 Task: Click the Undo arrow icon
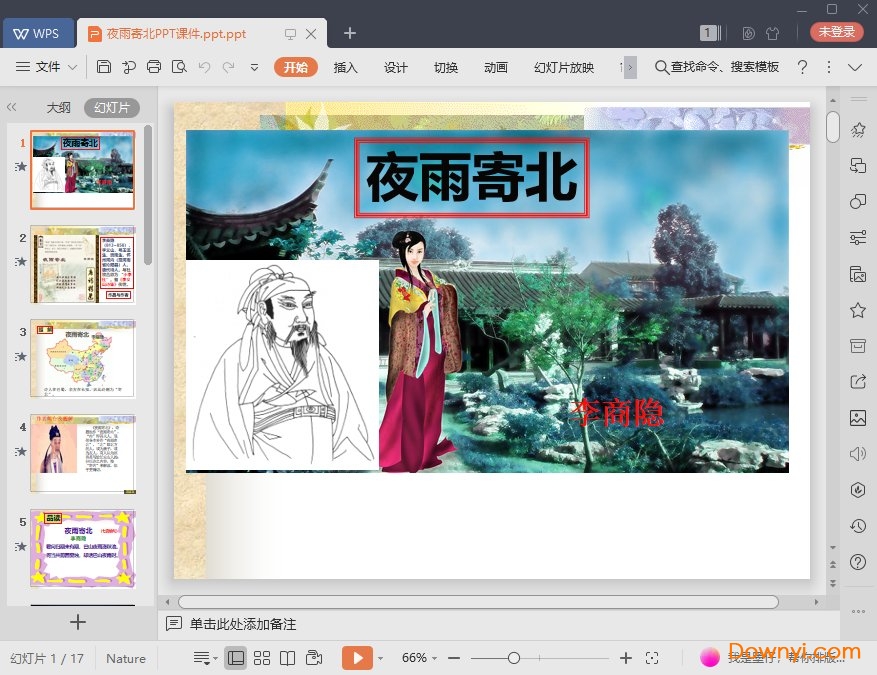(x=204, y=67)
